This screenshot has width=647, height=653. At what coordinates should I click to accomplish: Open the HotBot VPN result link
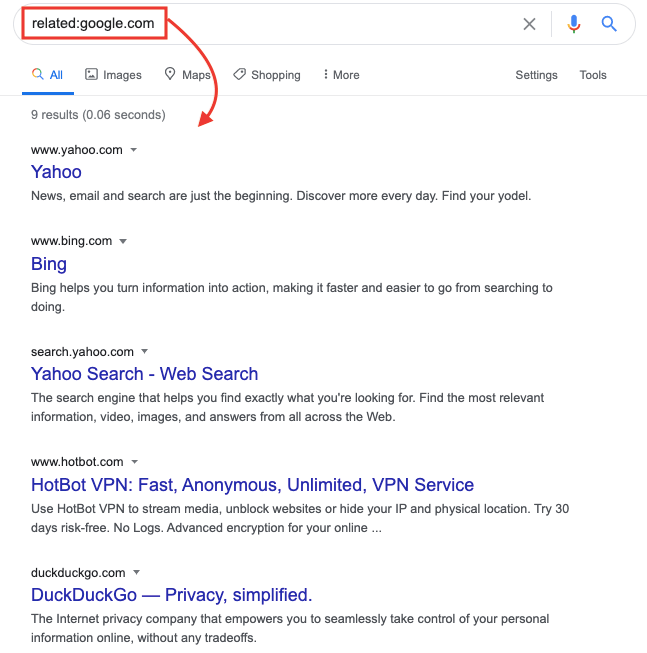(x=252, y=485)
